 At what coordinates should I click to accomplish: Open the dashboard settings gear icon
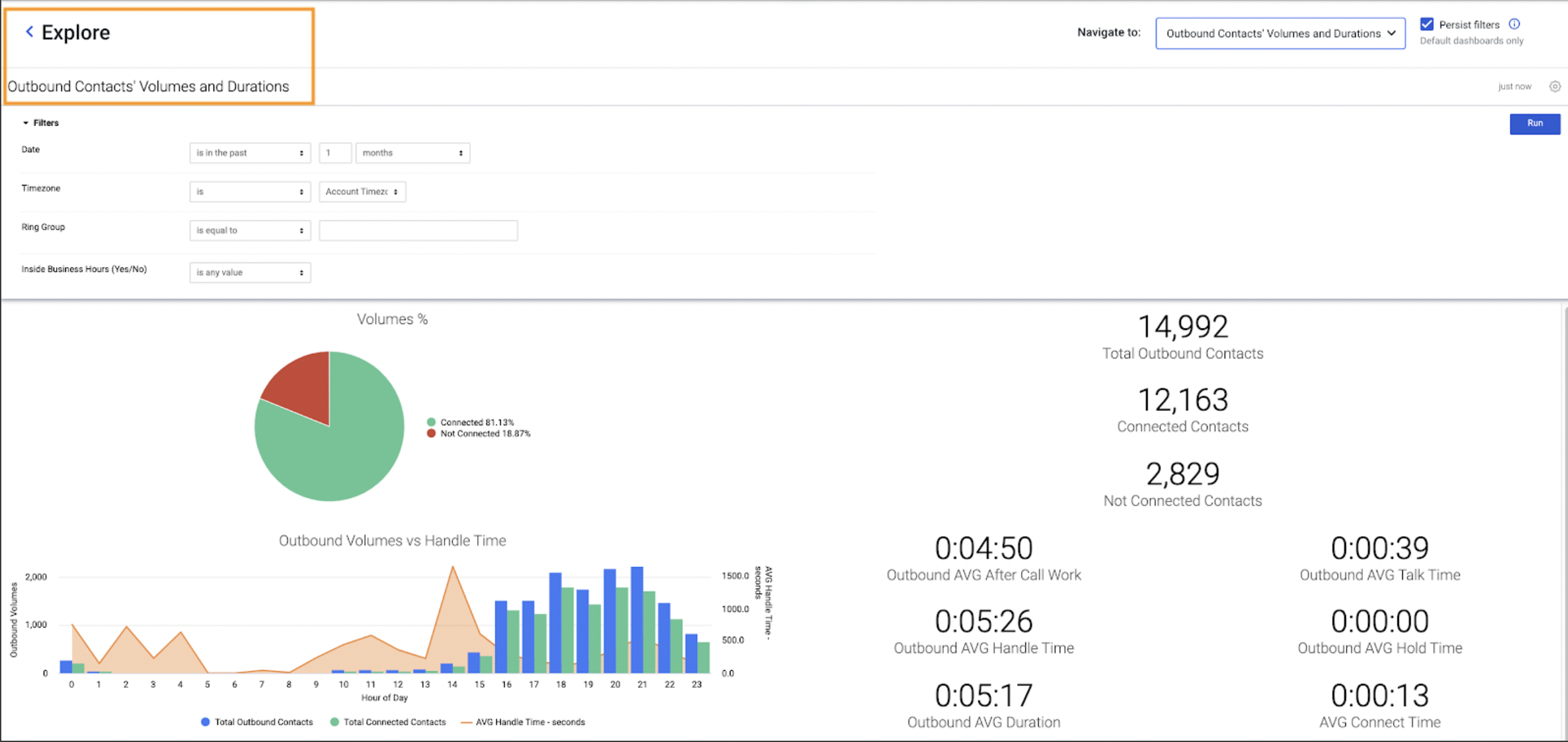coord(1554,86)
